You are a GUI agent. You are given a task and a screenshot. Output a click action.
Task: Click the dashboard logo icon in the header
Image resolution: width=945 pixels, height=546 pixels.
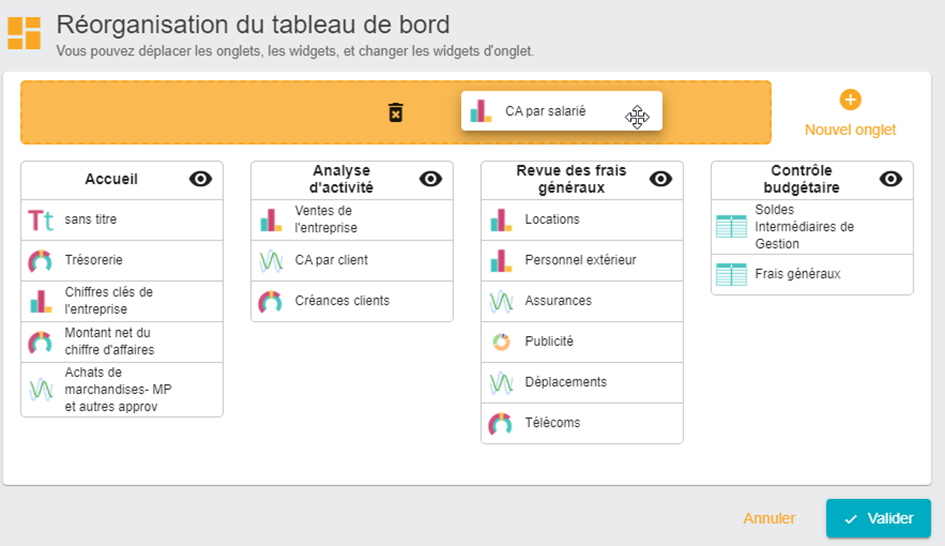point(24,32)
